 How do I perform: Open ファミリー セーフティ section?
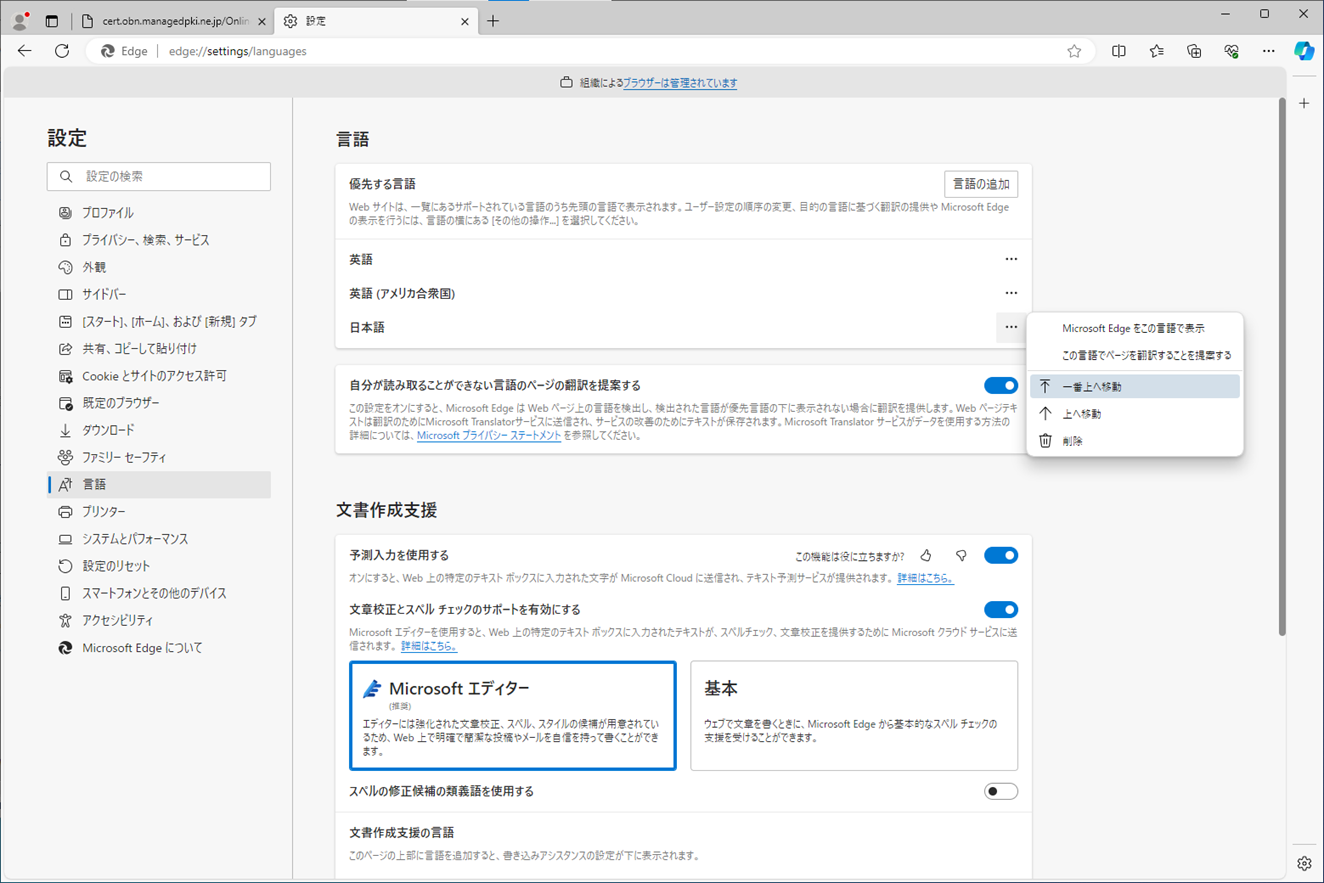[159, 457]
